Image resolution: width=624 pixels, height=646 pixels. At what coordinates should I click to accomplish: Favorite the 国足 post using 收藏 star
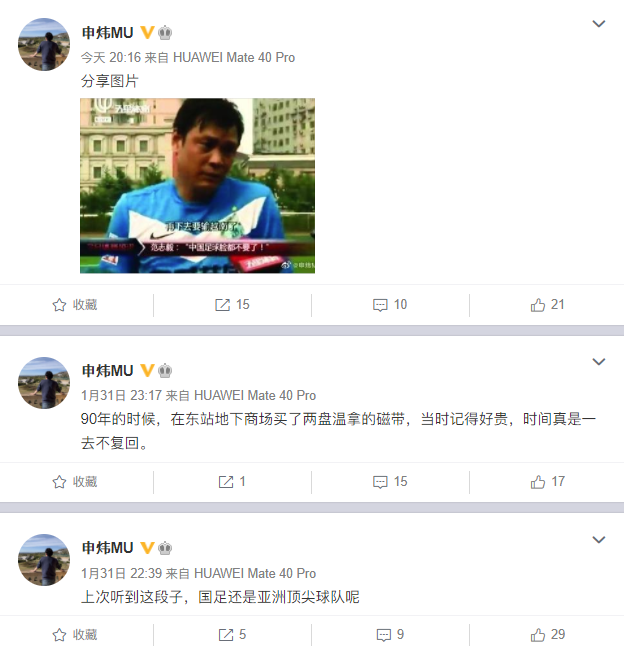(75, 634)
